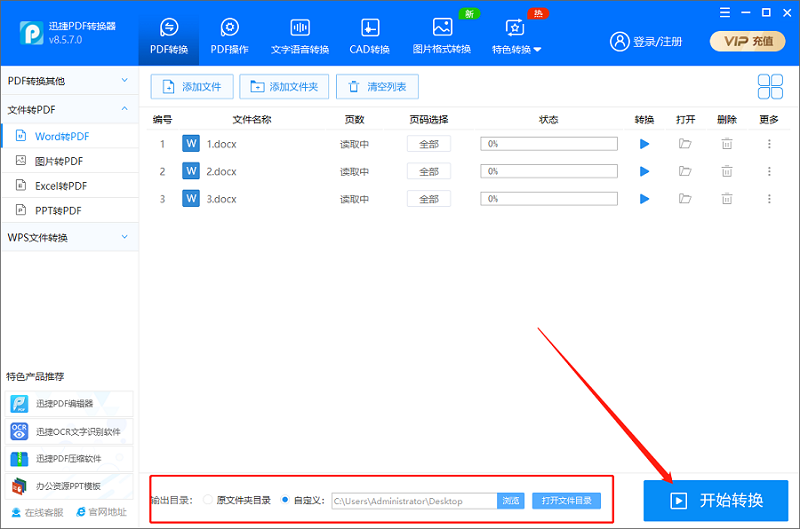This screenshot has height=529, width=800.
Task: Select the 自定义 radio button
Action: (285, 499)
